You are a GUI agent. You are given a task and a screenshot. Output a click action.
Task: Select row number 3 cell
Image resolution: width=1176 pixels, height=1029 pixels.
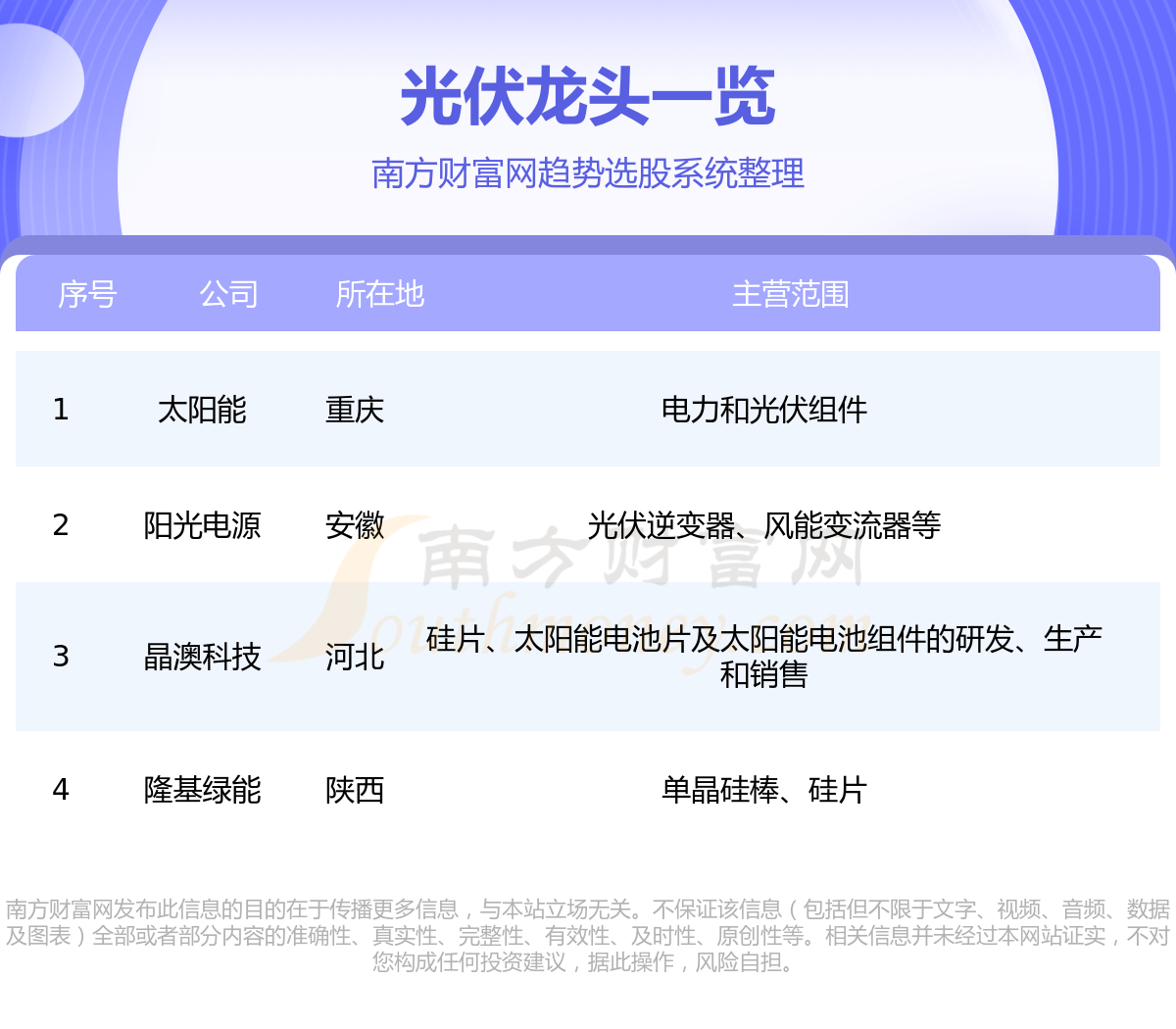click(x=61, y=656)
